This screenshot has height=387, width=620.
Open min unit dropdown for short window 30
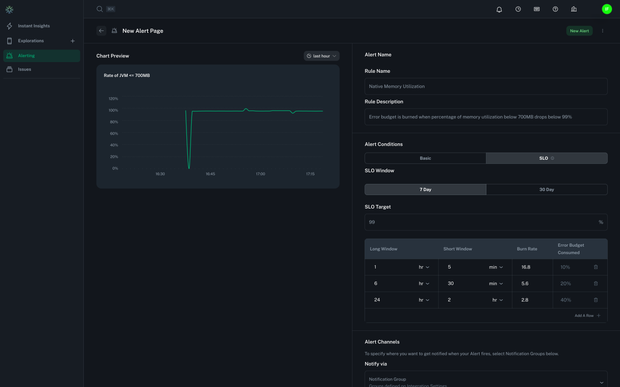coord(496,283)
